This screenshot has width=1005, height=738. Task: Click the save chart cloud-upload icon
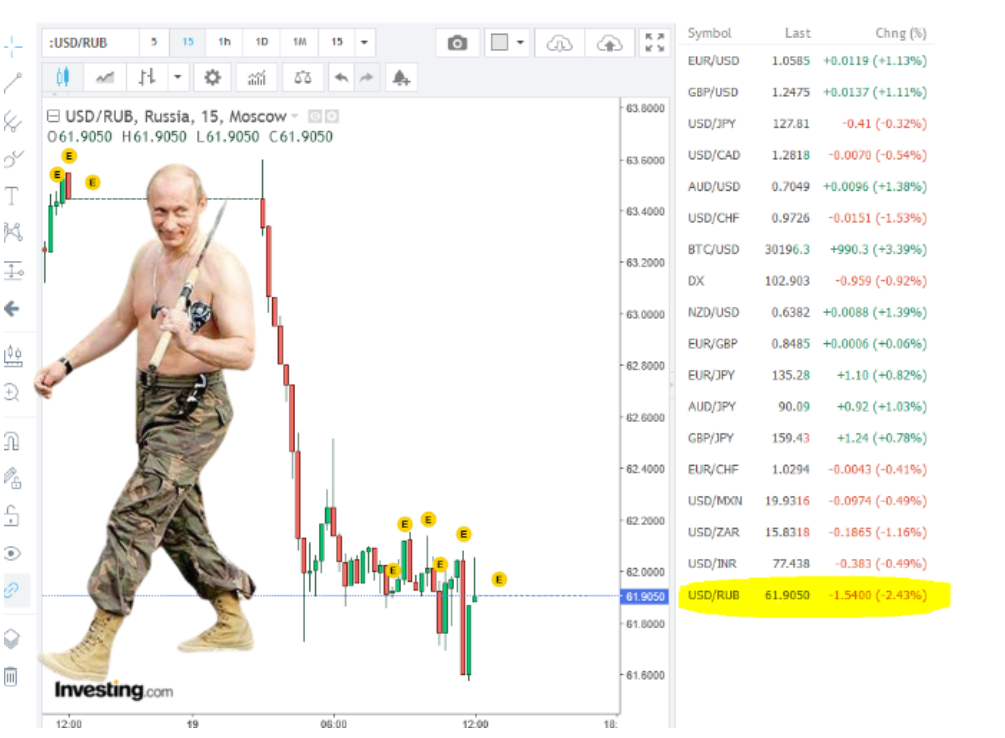(610, 43)
